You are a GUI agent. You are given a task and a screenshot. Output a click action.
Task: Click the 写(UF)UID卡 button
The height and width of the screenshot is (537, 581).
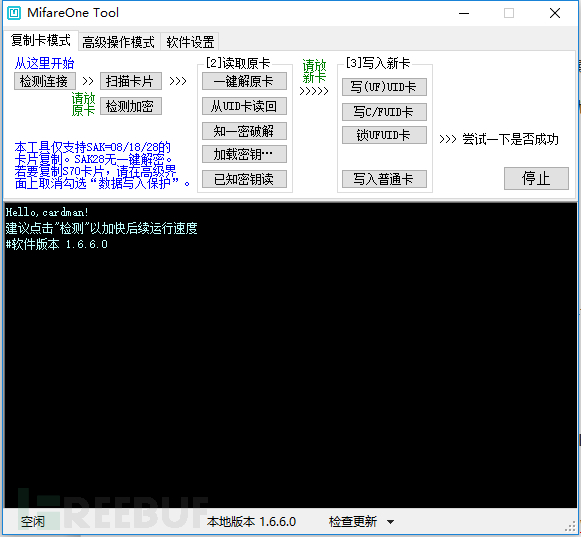(x=384, y=87)
